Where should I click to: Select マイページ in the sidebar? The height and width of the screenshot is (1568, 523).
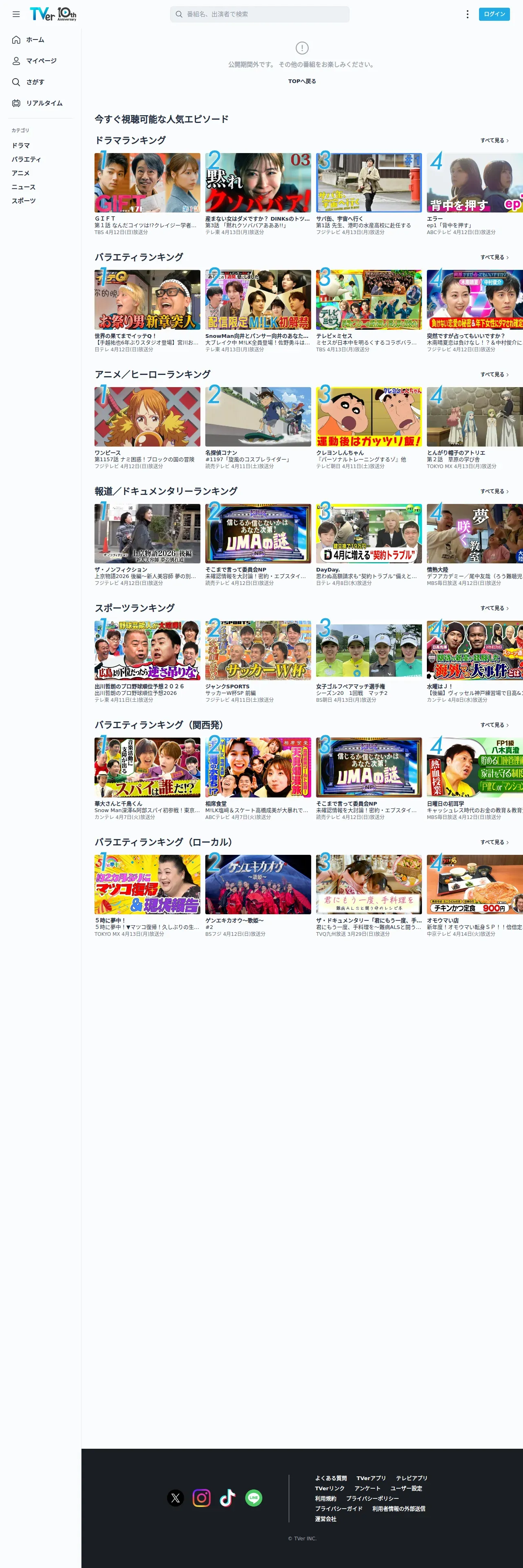click(42, 61)
